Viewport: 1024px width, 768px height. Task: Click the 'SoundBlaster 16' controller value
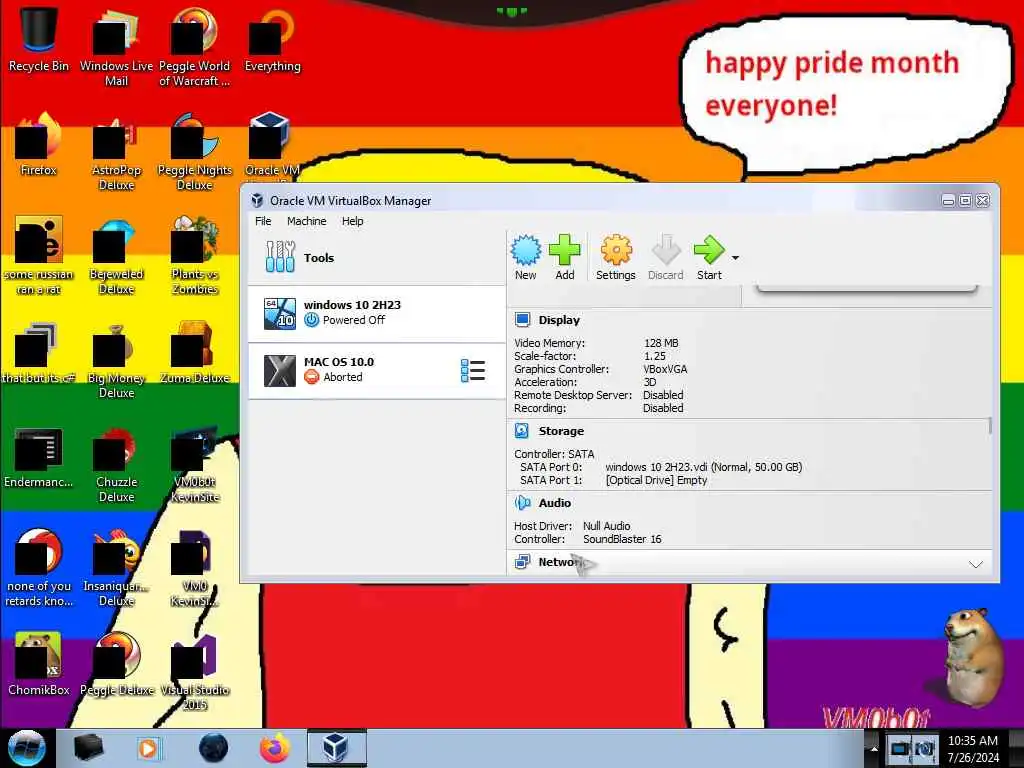click(622, 539)
